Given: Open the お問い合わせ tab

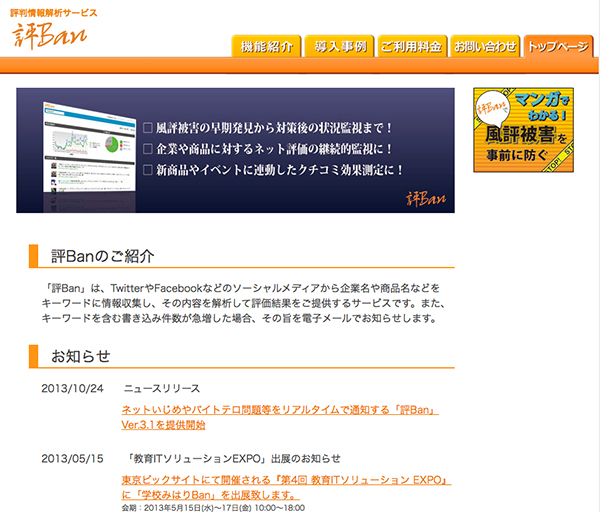Looking at the screenshot, I should pos(484,46).
